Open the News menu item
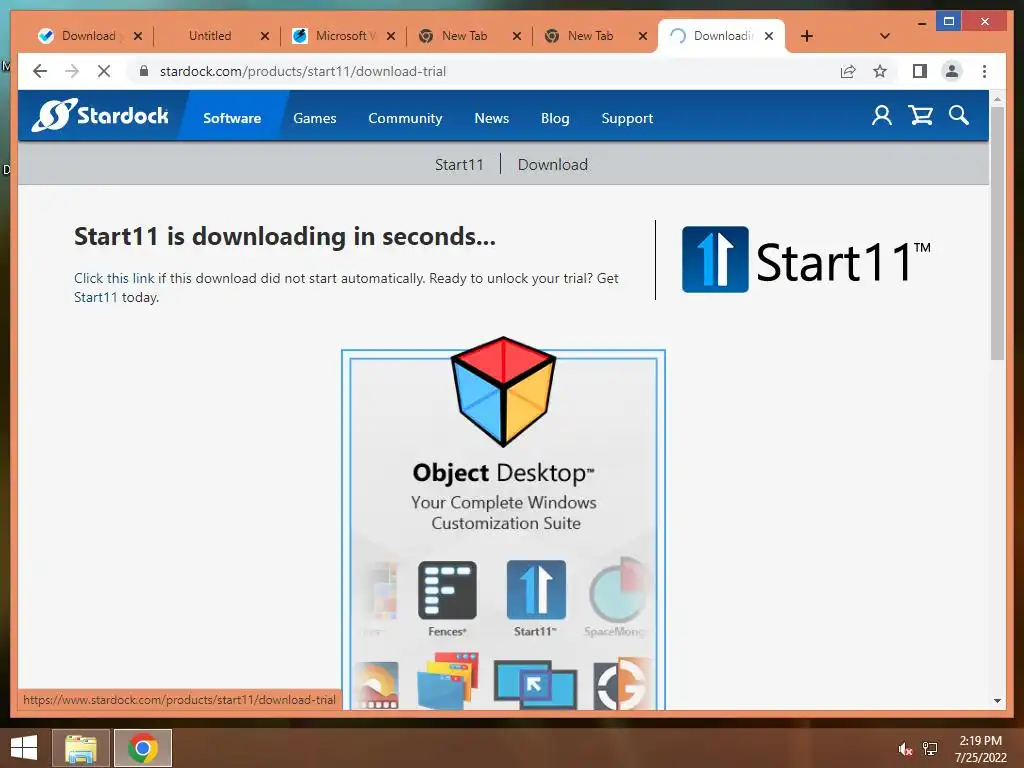This screenshot has width=1024, height=768. pos(491,118)
